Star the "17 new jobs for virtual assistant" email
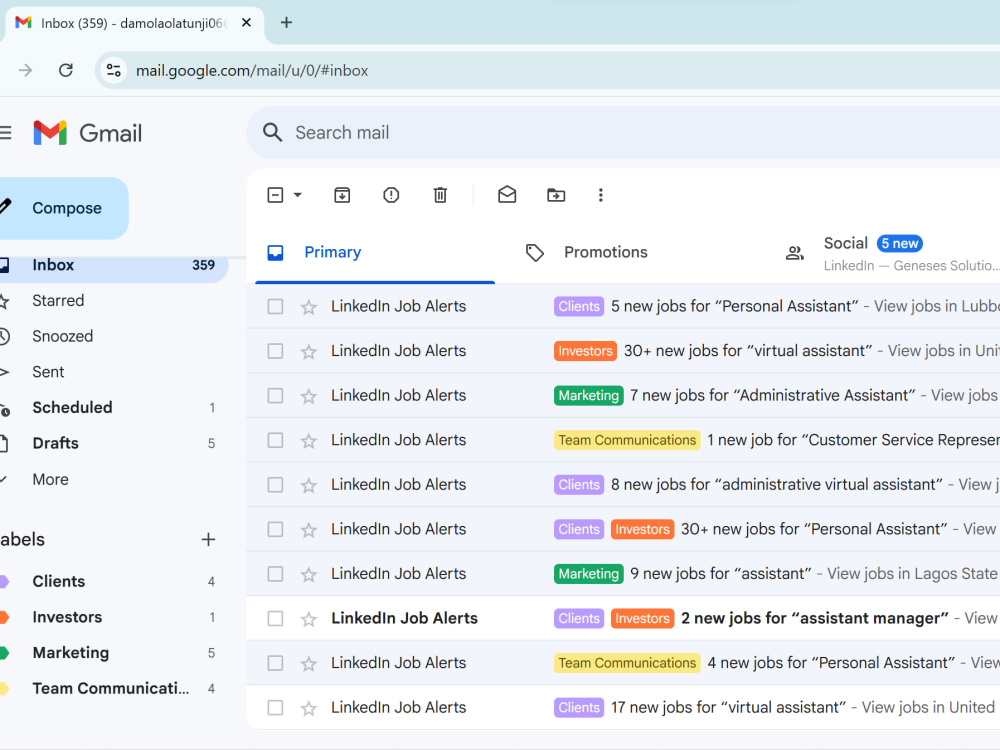Screen dimensions: 1000x750 309,708
